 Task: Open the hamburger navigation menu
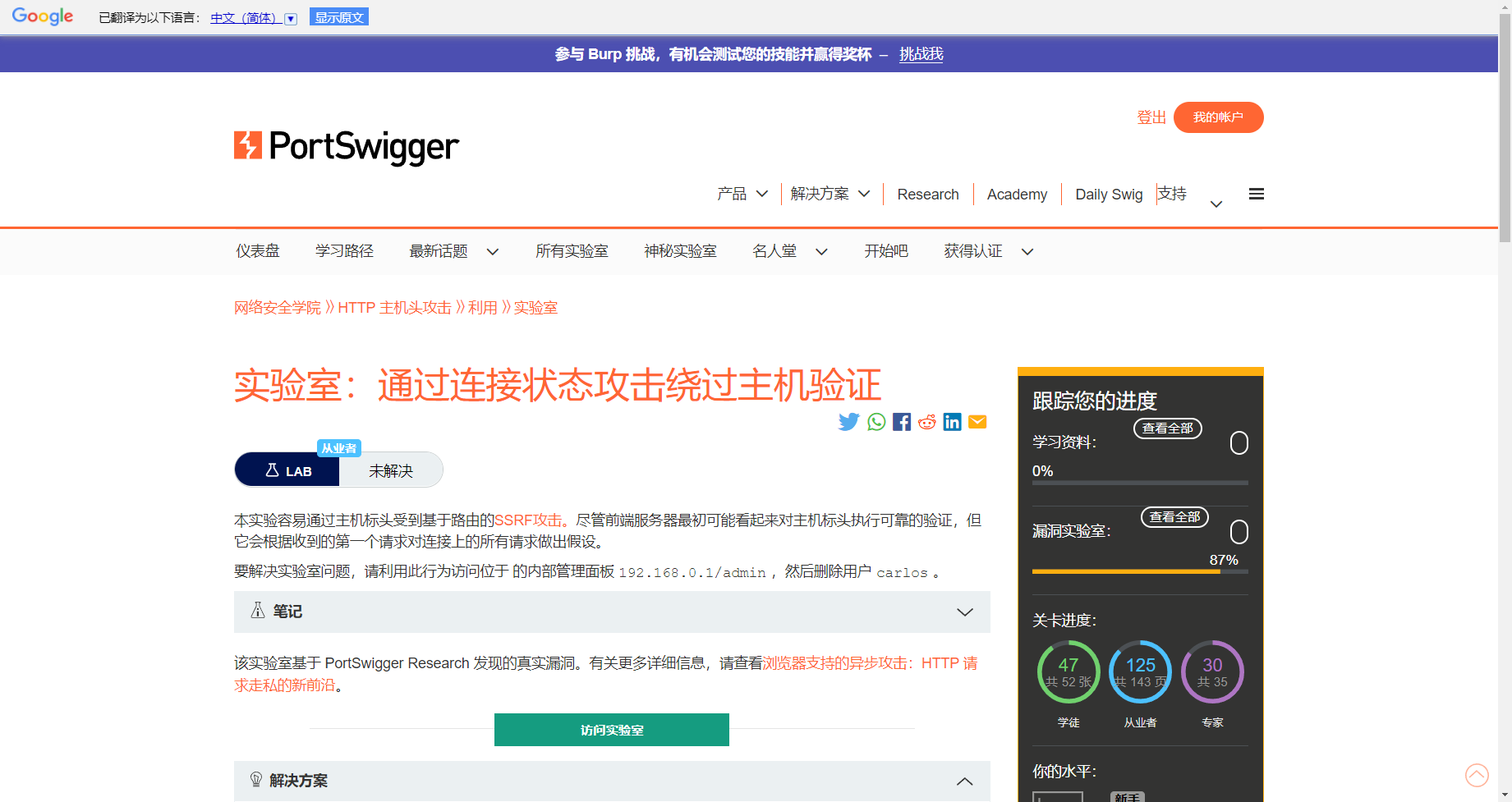pos(1256,194)
